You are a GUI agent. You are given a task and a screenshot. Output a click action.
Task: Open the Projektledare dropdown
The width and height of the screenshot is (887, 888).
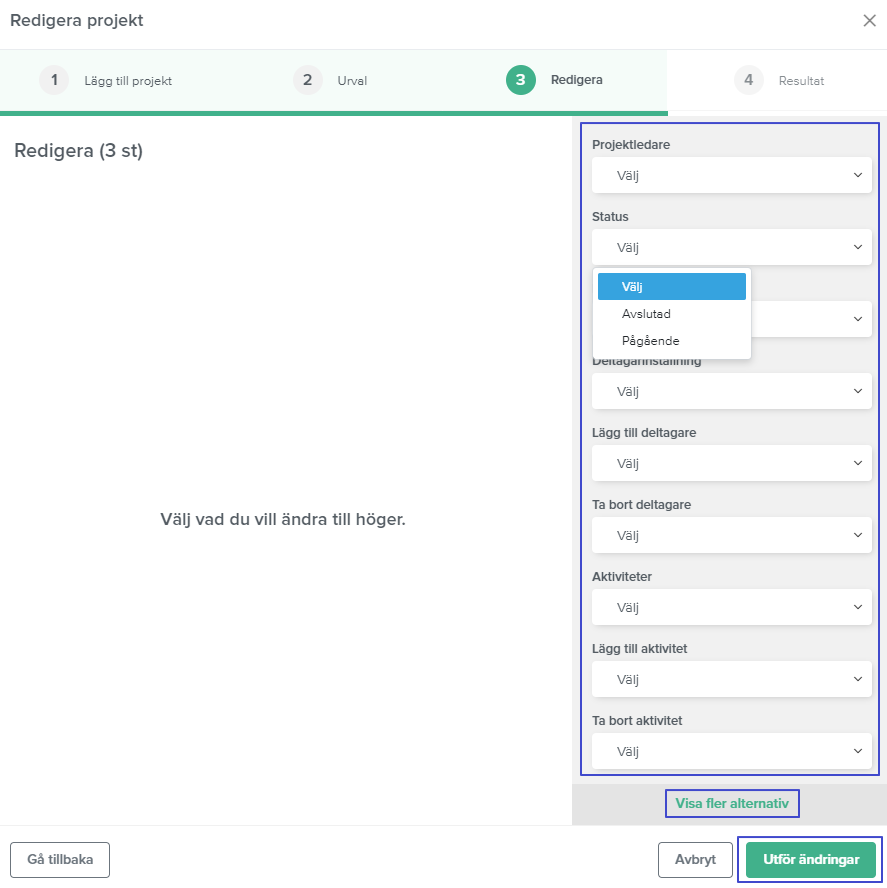[731, 175]
